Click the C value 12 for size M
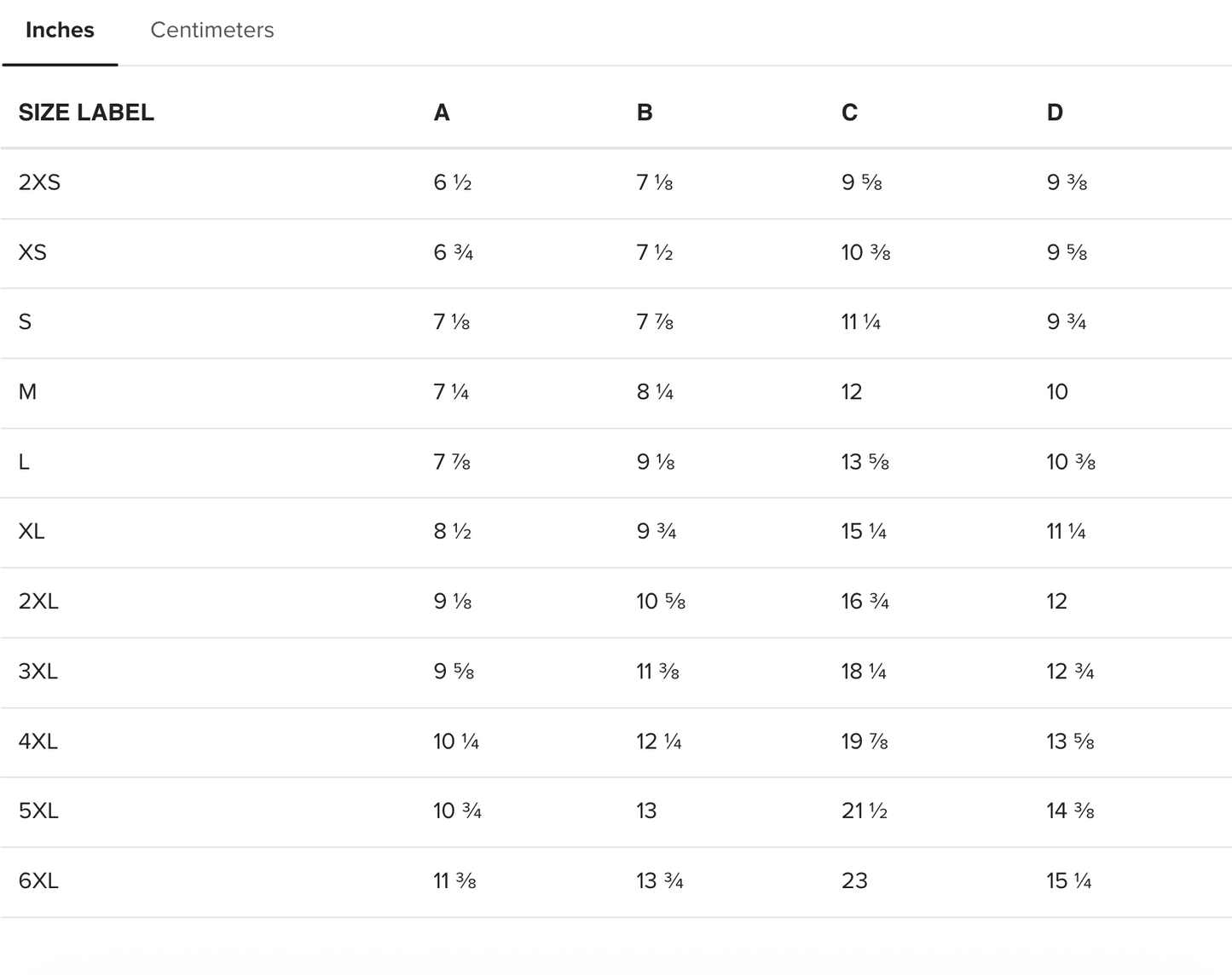Viewport: 1232px width, 975px height. tap(852, 392)
